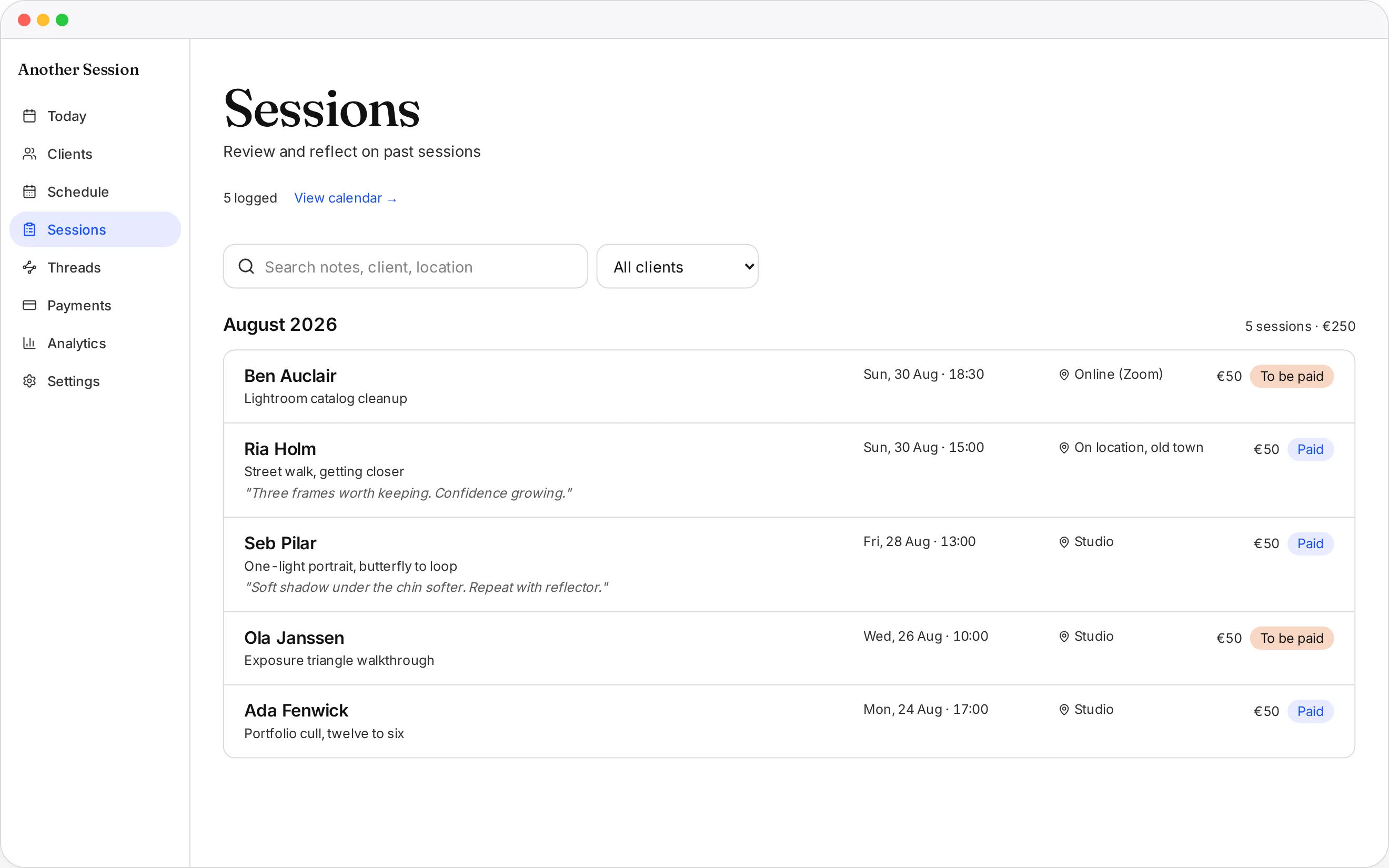
Task: Expand the All clients dropdown
Action: click(677, 266)
